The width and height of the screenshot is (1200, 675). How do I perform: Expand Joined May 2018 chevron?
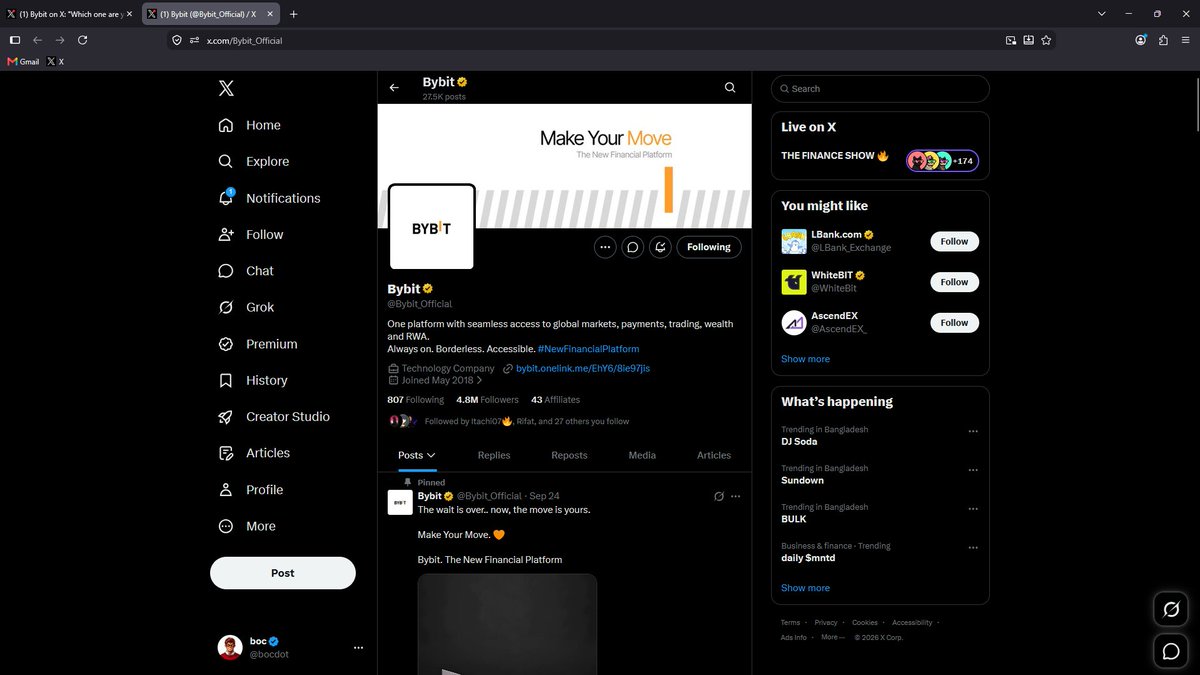(479, 381)
